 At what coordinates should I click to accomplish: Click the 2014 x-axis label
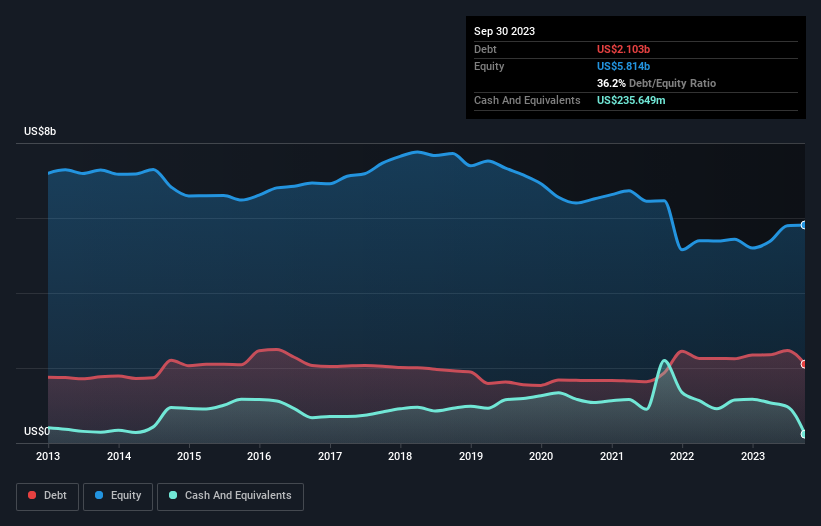(x=119, y=456)
